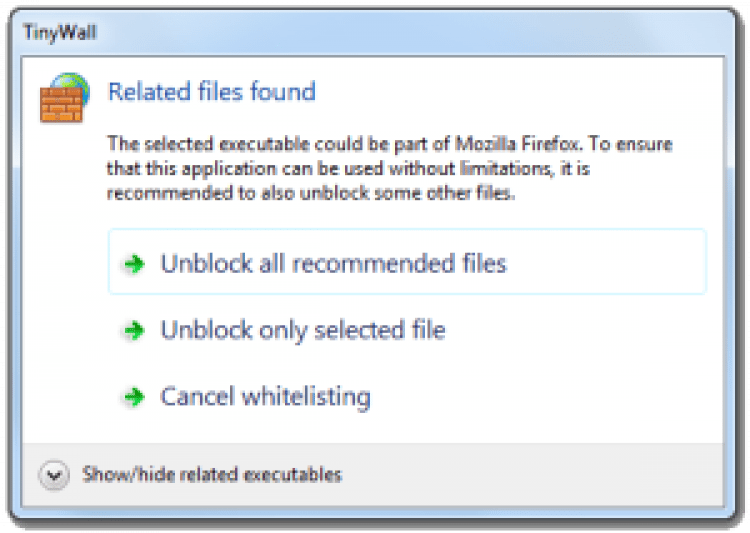
Task: Click green arrow beside Unblock all recommended files
Action: (132, 264)
